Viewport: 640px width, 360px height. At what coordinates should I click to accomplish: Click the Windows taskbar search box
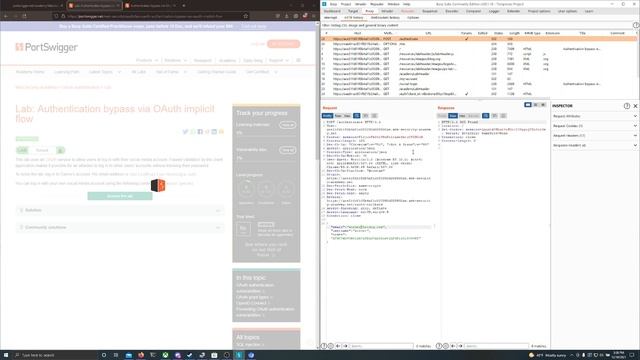click(54, 355)
